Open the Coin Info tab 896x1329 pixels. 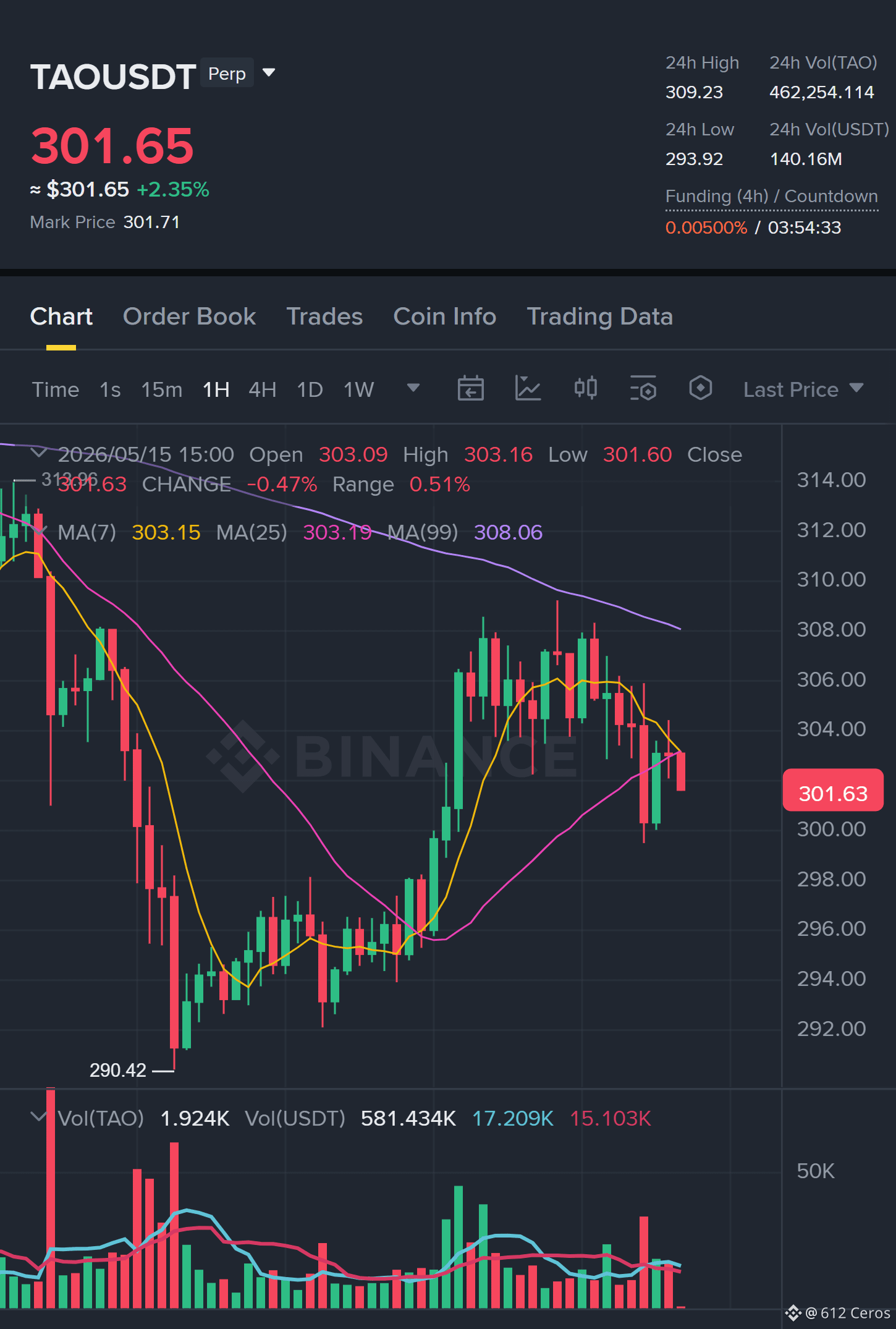point(445,316)
